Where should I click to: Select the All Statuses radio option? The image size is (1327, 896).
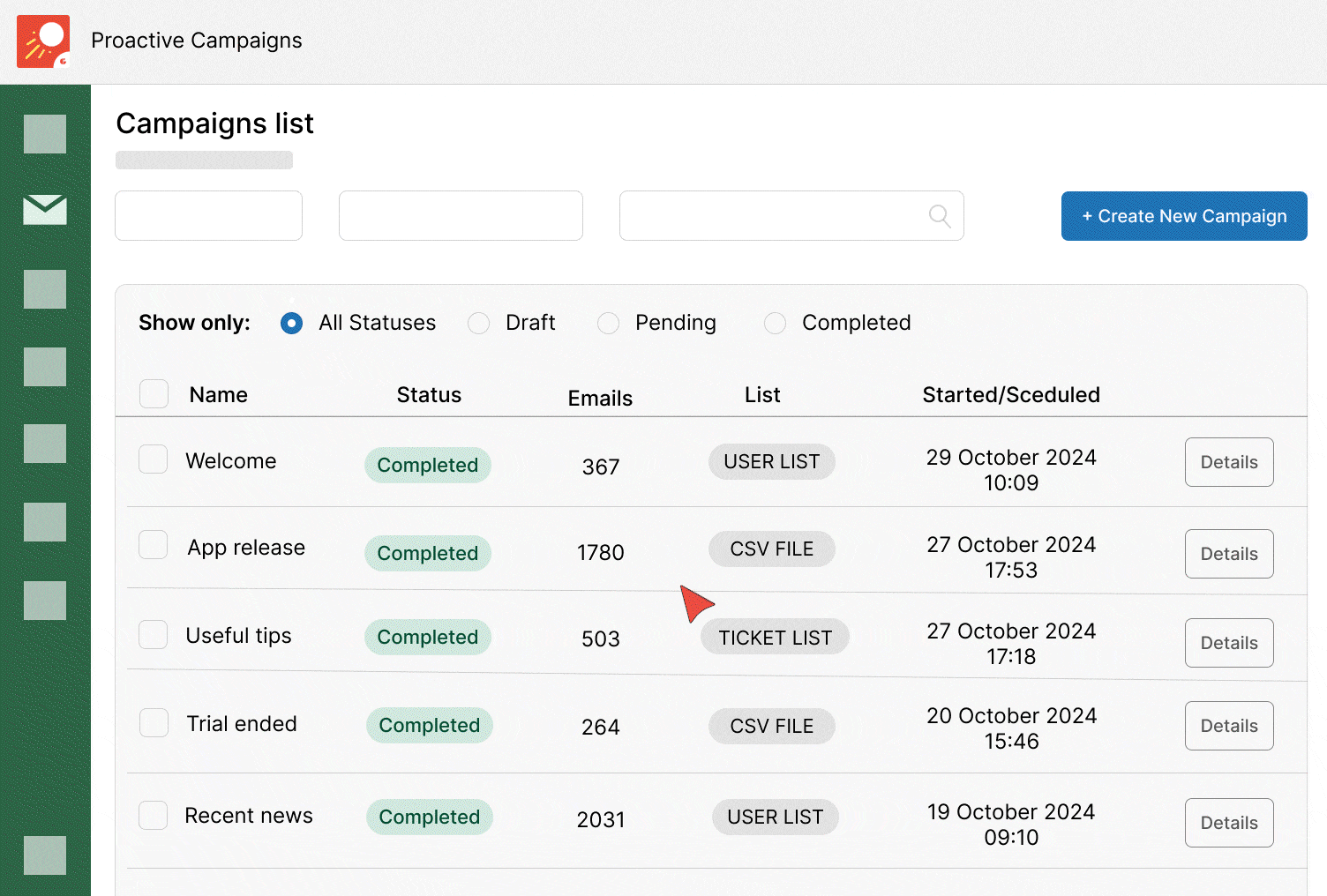(x=291, y=324)
